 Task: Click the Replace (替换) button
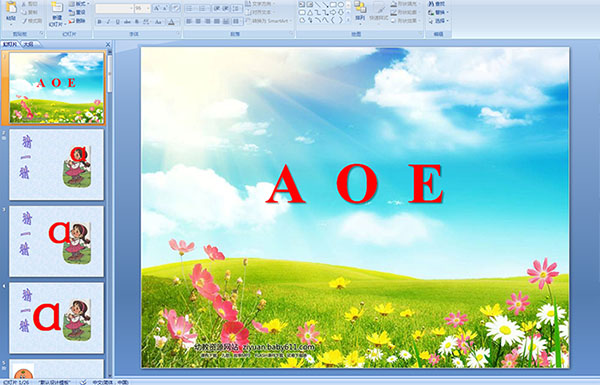point(438,13)
